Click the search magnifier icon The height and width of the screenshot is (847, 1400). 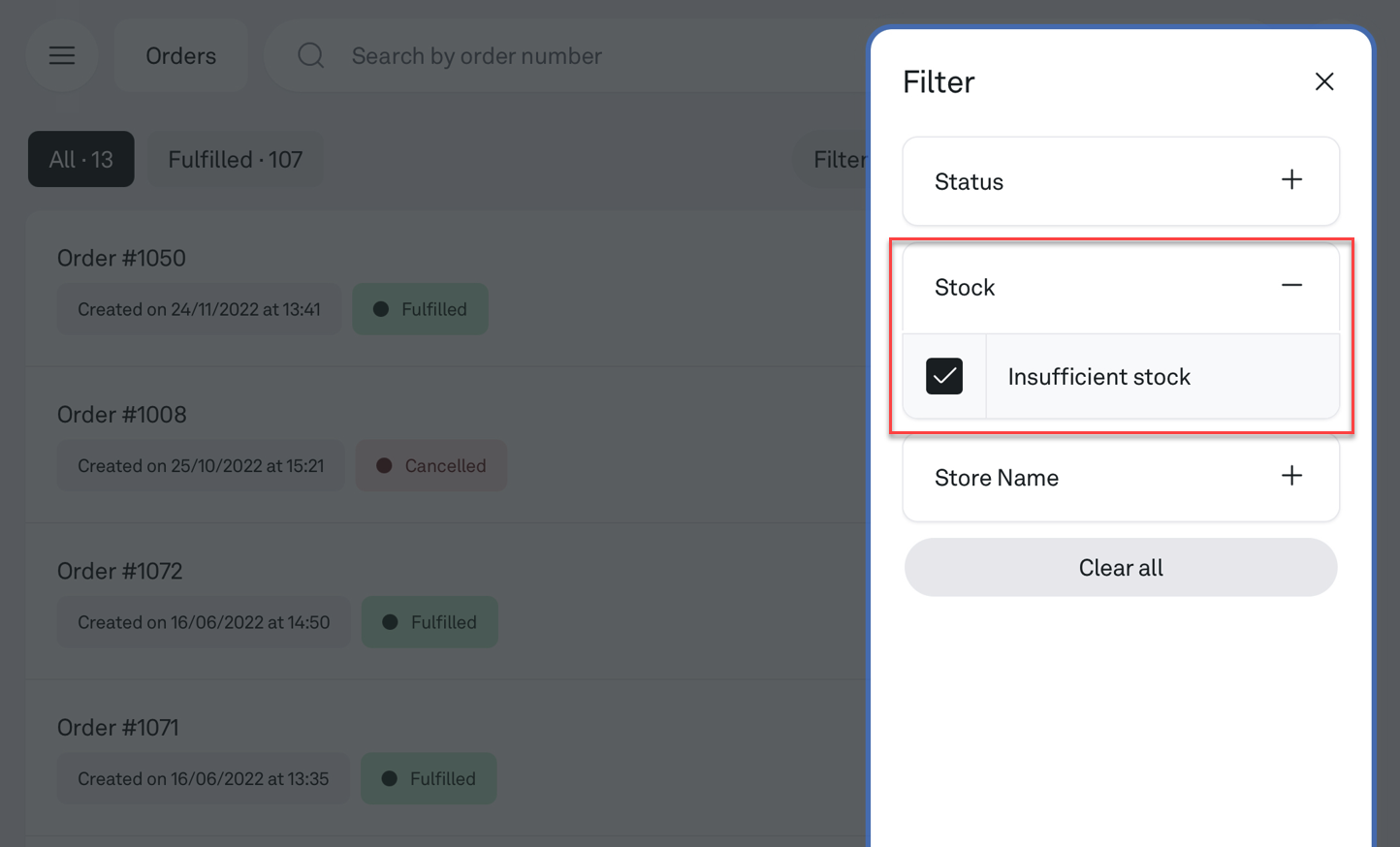tap(310, 55)
